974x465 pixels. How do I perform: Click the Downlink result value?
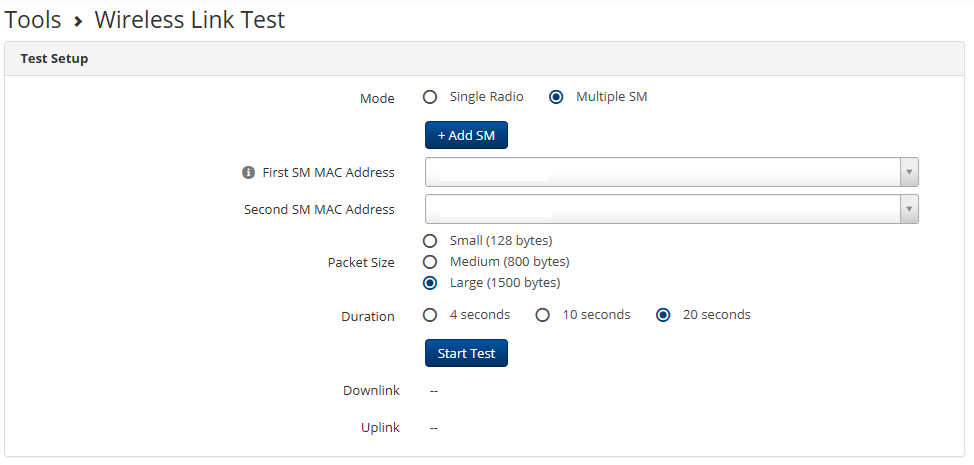click(434, 390)
